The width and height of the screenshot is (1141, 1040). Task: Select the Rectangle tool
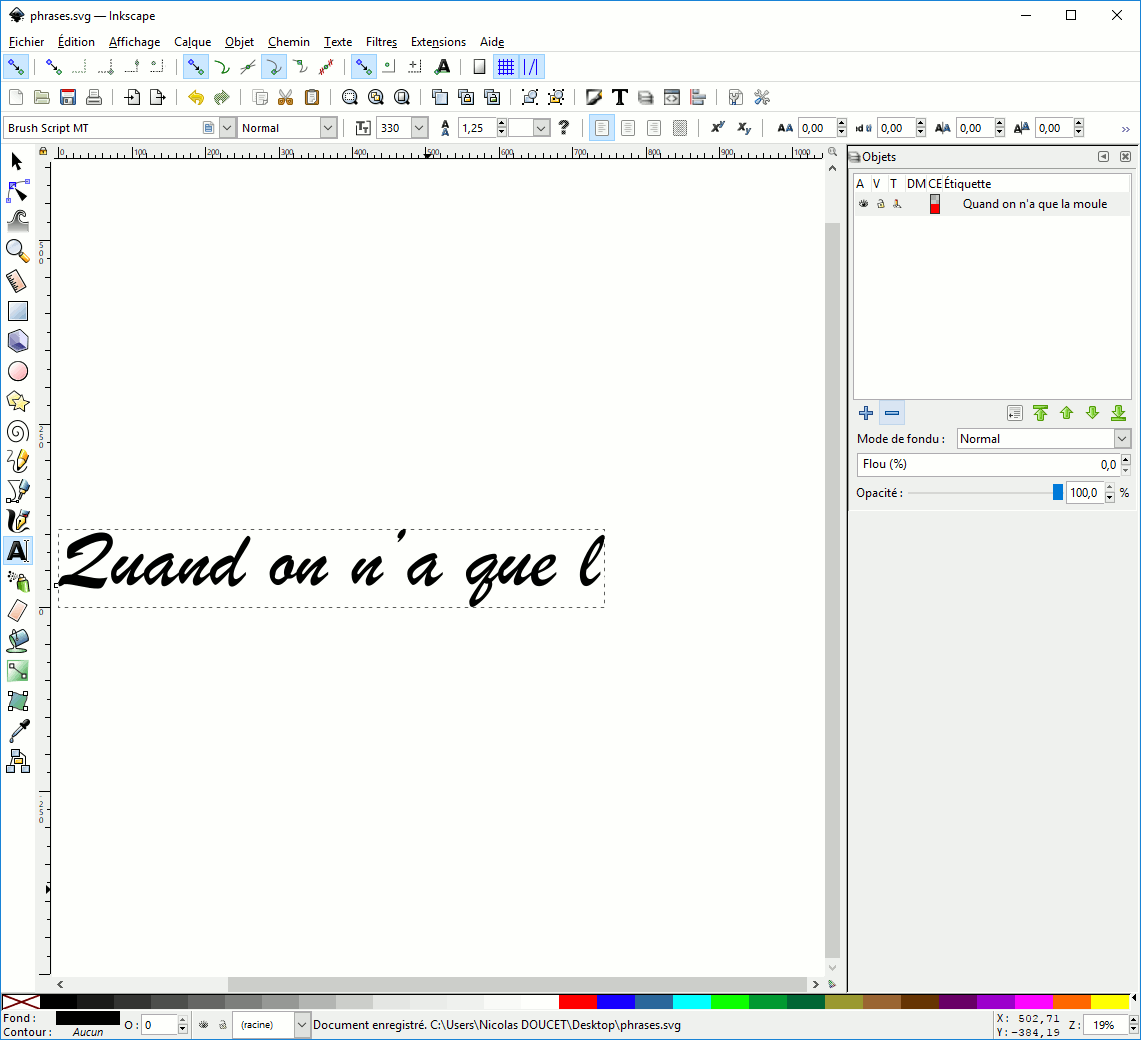click(17, 311)
